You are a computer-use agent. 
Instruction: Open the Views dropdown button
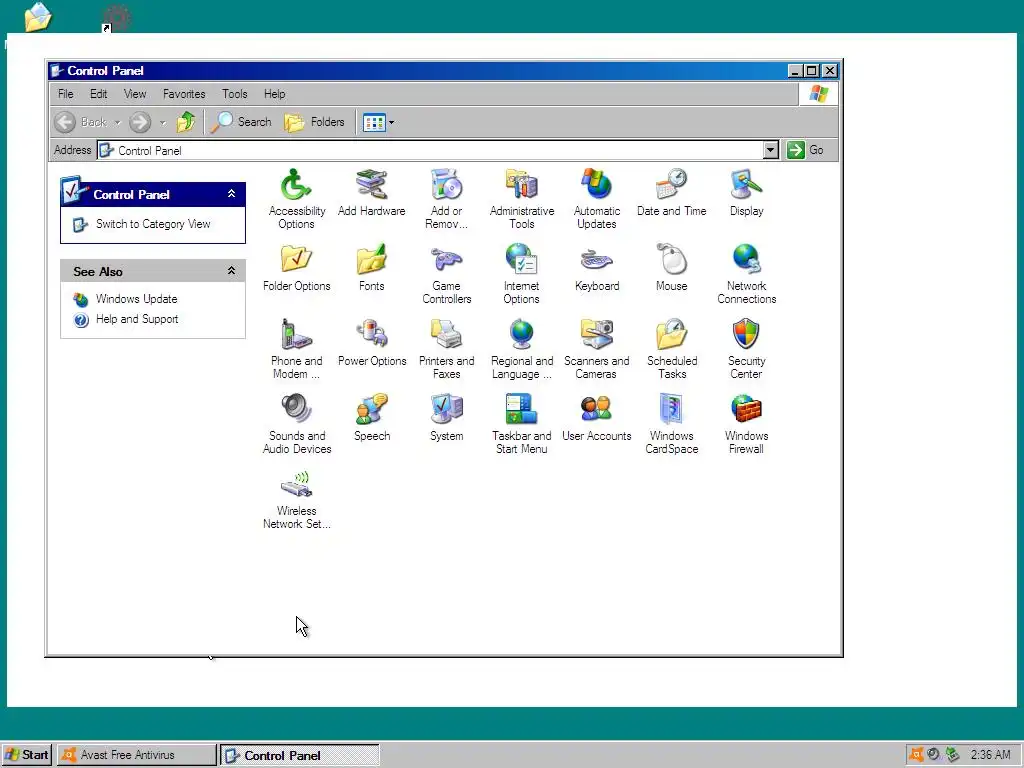click(x=378, y=122)
